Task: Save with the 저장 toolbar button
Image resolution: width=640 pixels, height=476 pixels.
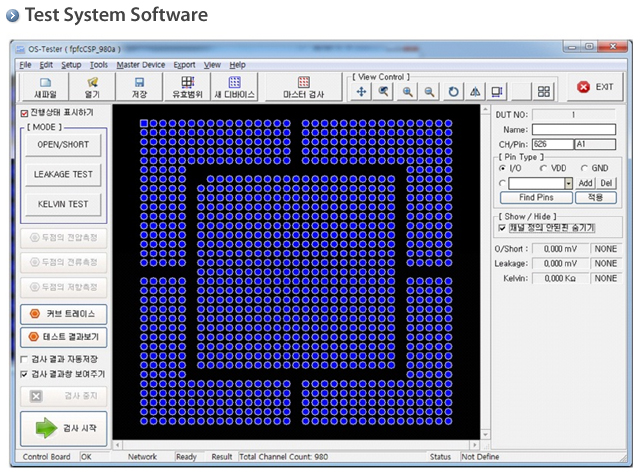Action: (x=139, y=87)
